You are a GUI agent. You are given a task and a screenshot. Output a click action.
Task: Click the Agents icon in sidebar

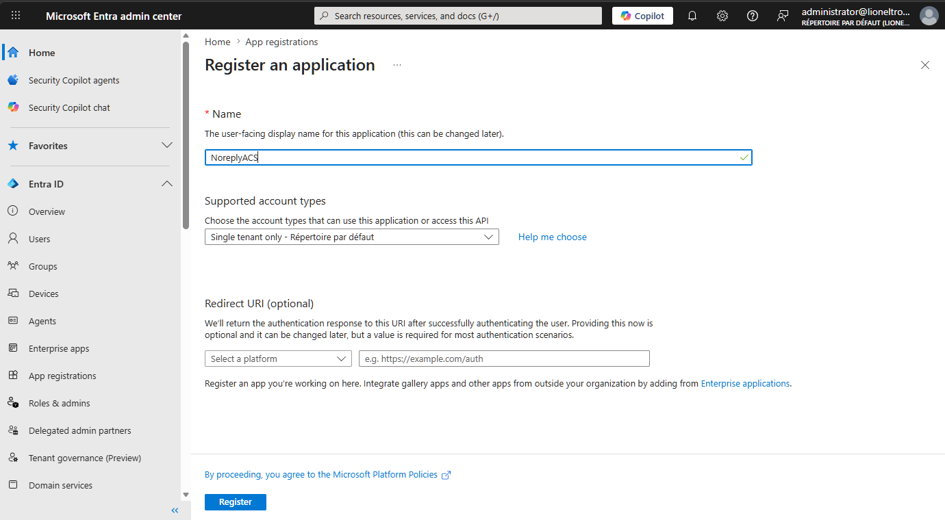pos(13,321)
